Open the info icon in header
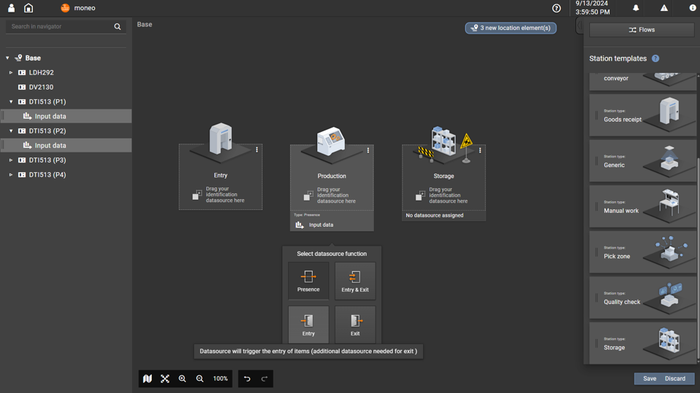The width and height of the screenshot is (700, 393). tap(692, 8)
